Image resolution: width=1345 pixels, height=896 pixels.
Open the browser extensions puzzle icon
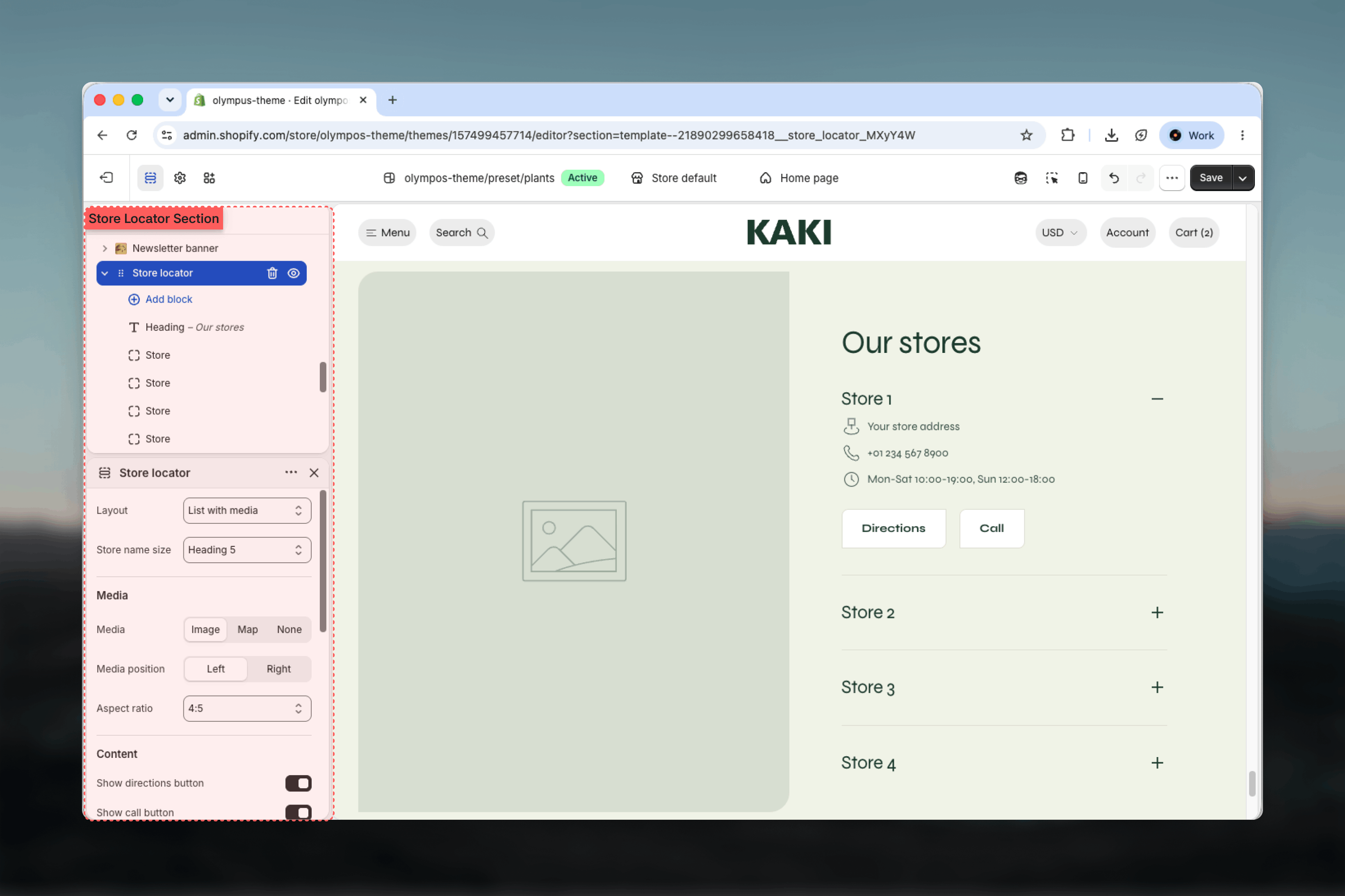point(1067,135)
